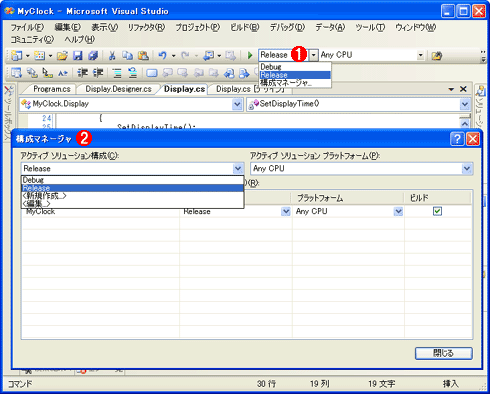The width and height of the screenshot is (490, 394).
Task: Click the Display Parameter Info icon
Action: coord(32,73)
